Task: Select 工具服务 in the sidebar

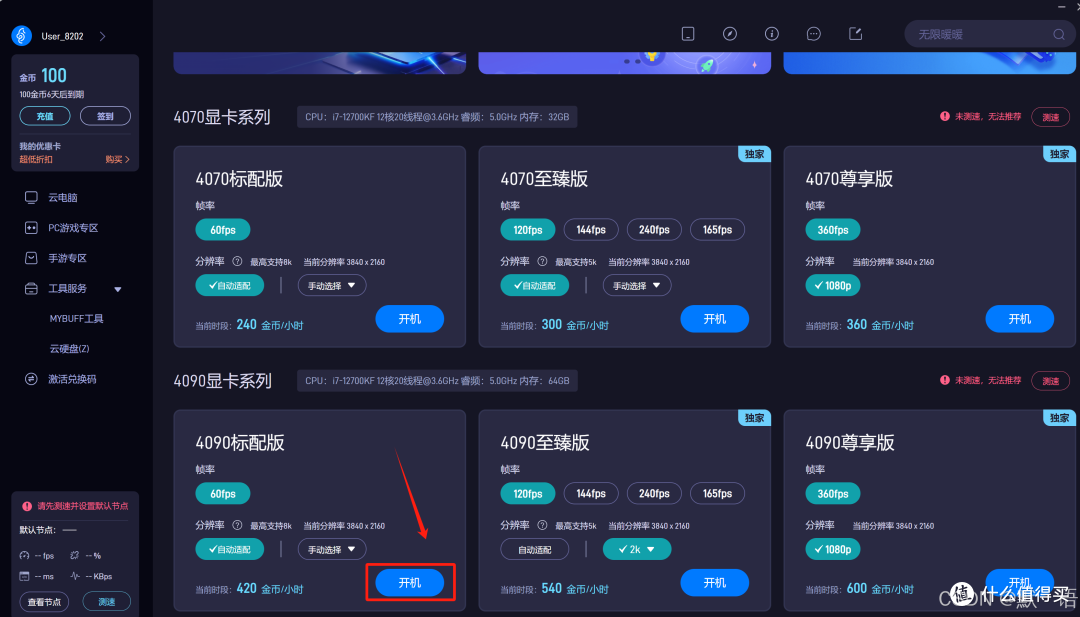Action: pyautogui.click(x=68, y=289)
